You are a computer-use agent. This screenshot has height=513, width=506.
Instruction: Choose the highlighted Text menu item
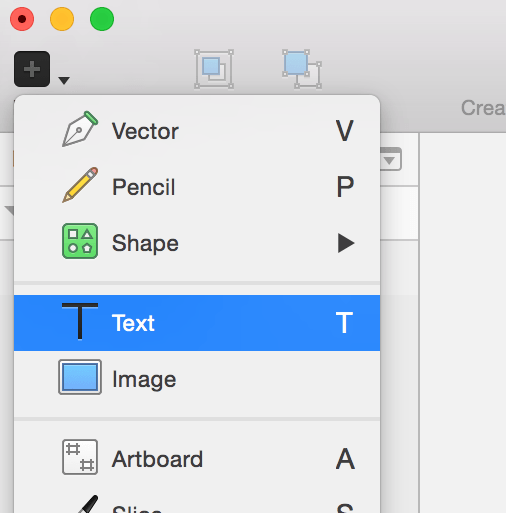point(197,323)
